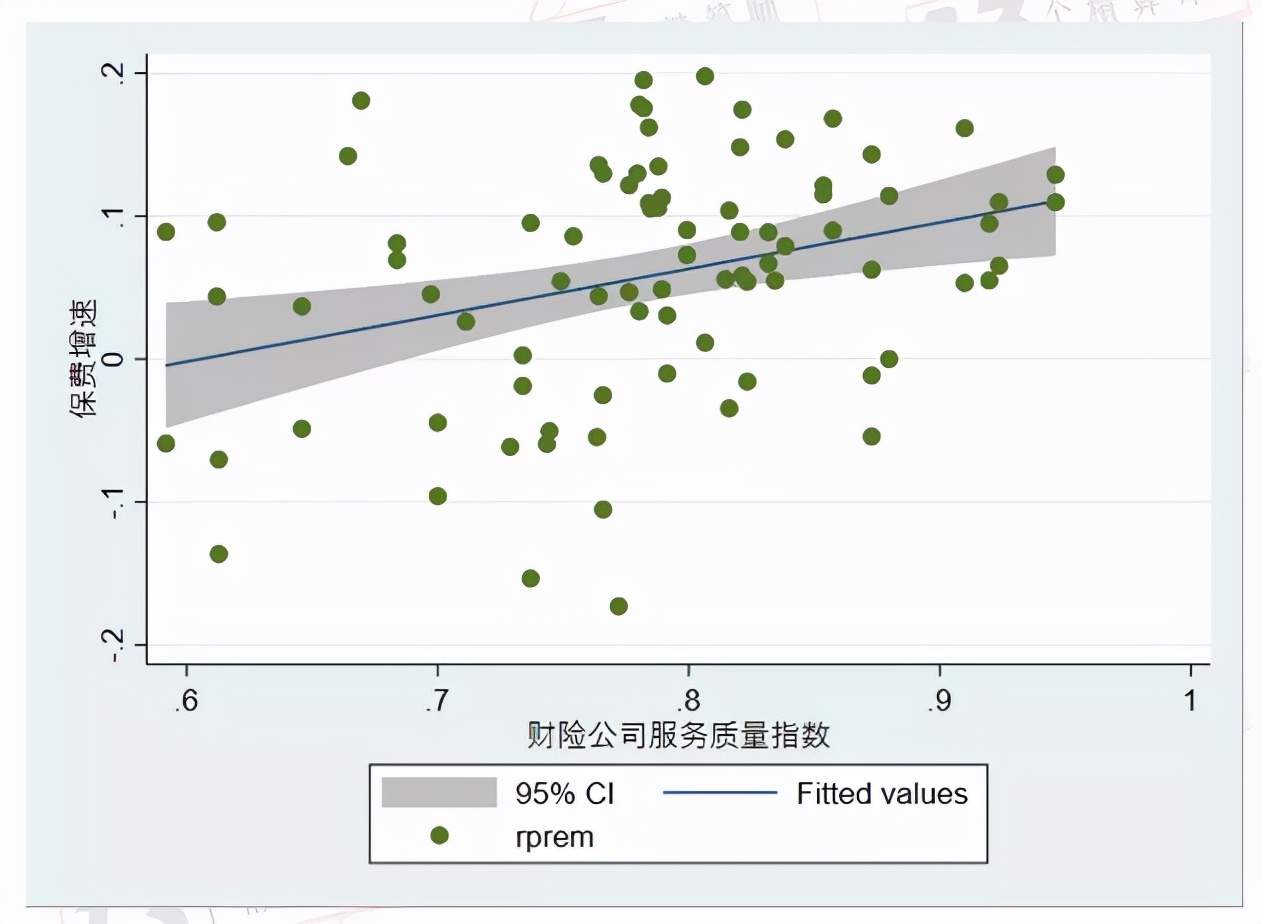The height and width of the screenshot is (924, 1262).
Task: Click the x-axis tick label ".7"
Action: pos(436,701)
